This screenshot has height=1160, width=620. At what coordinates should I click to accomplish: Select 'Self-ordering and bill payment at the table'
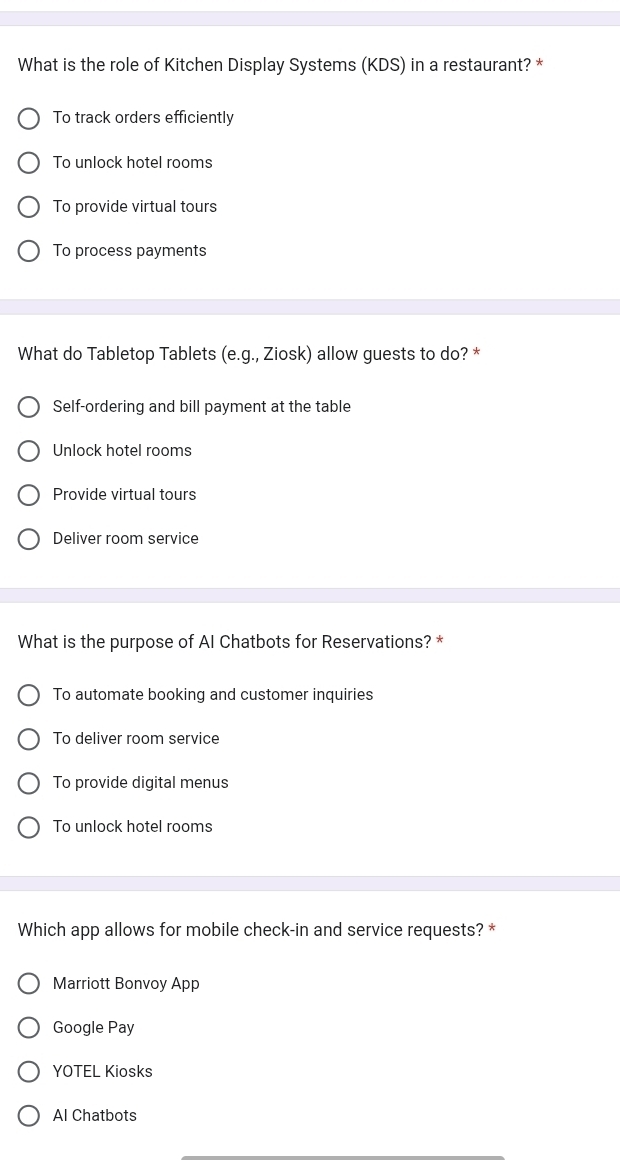coord(30,407)
